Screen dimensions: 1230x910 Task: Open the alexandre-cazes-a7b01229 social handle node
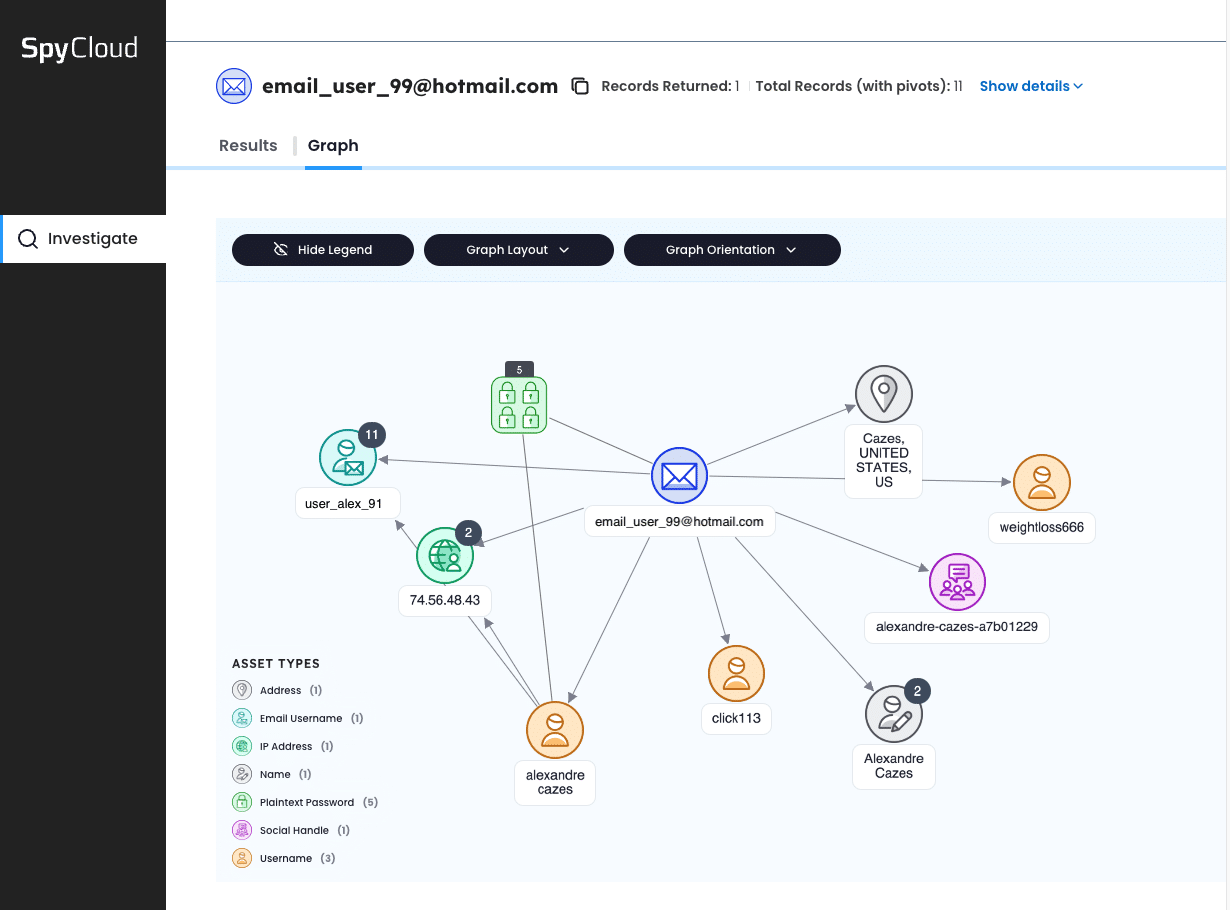click(957, 582)
